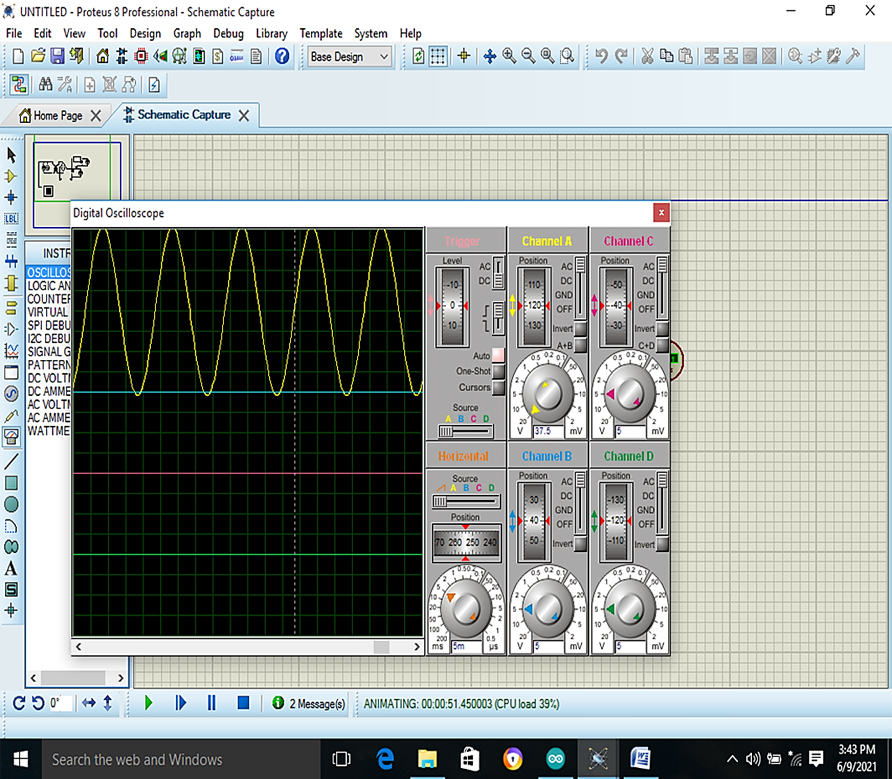Click the help question mark icon

point(282,57)
